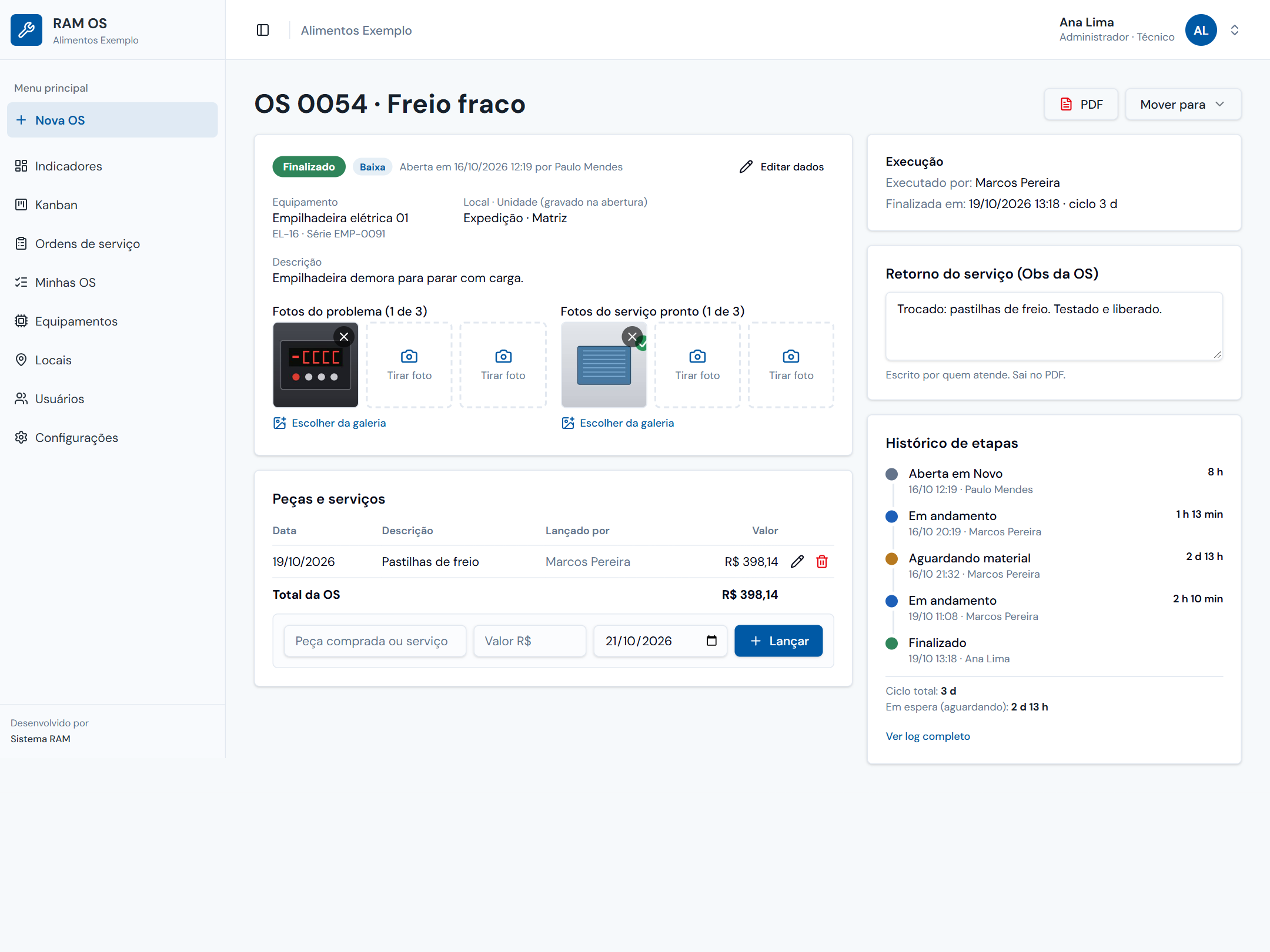Create a Nova OS
Screen dimensions: 1270x952
[x=112, y=120]
